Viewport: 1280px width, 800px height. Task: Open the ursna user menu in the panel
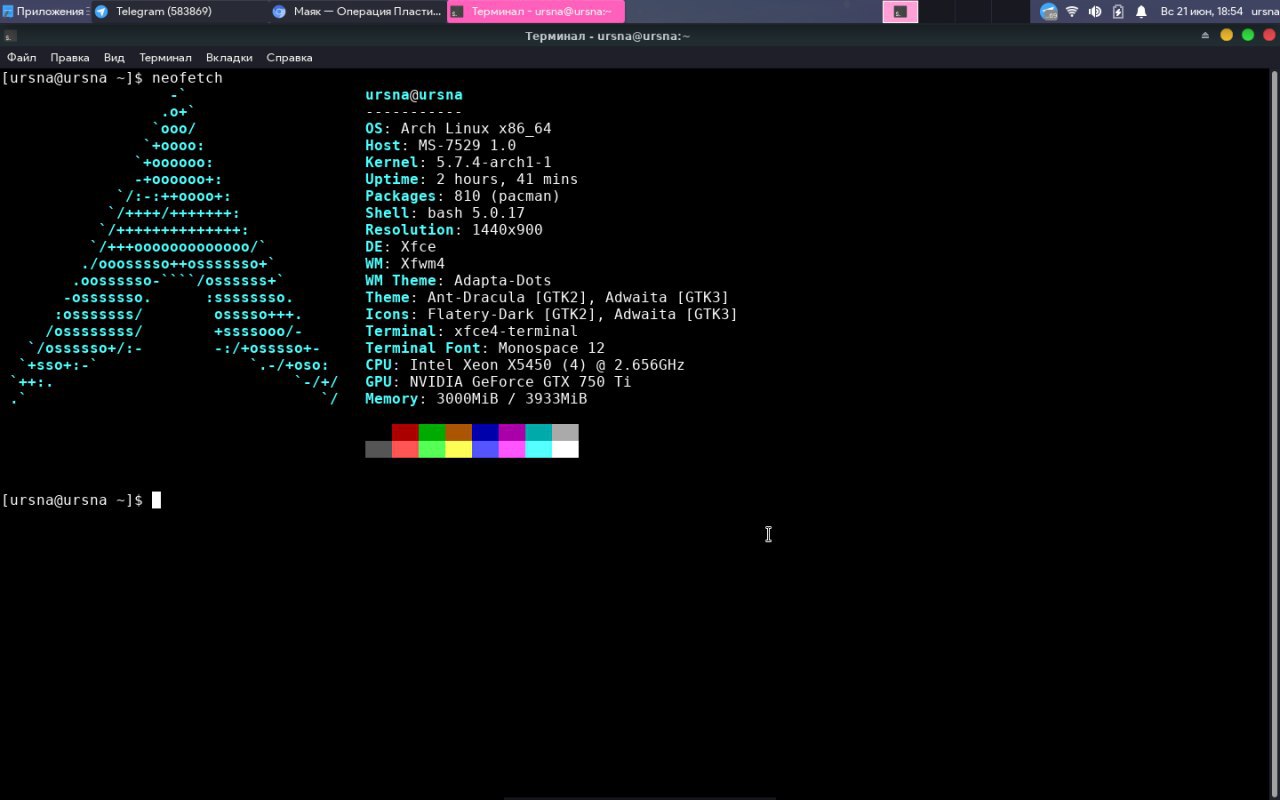[1265, 11]
